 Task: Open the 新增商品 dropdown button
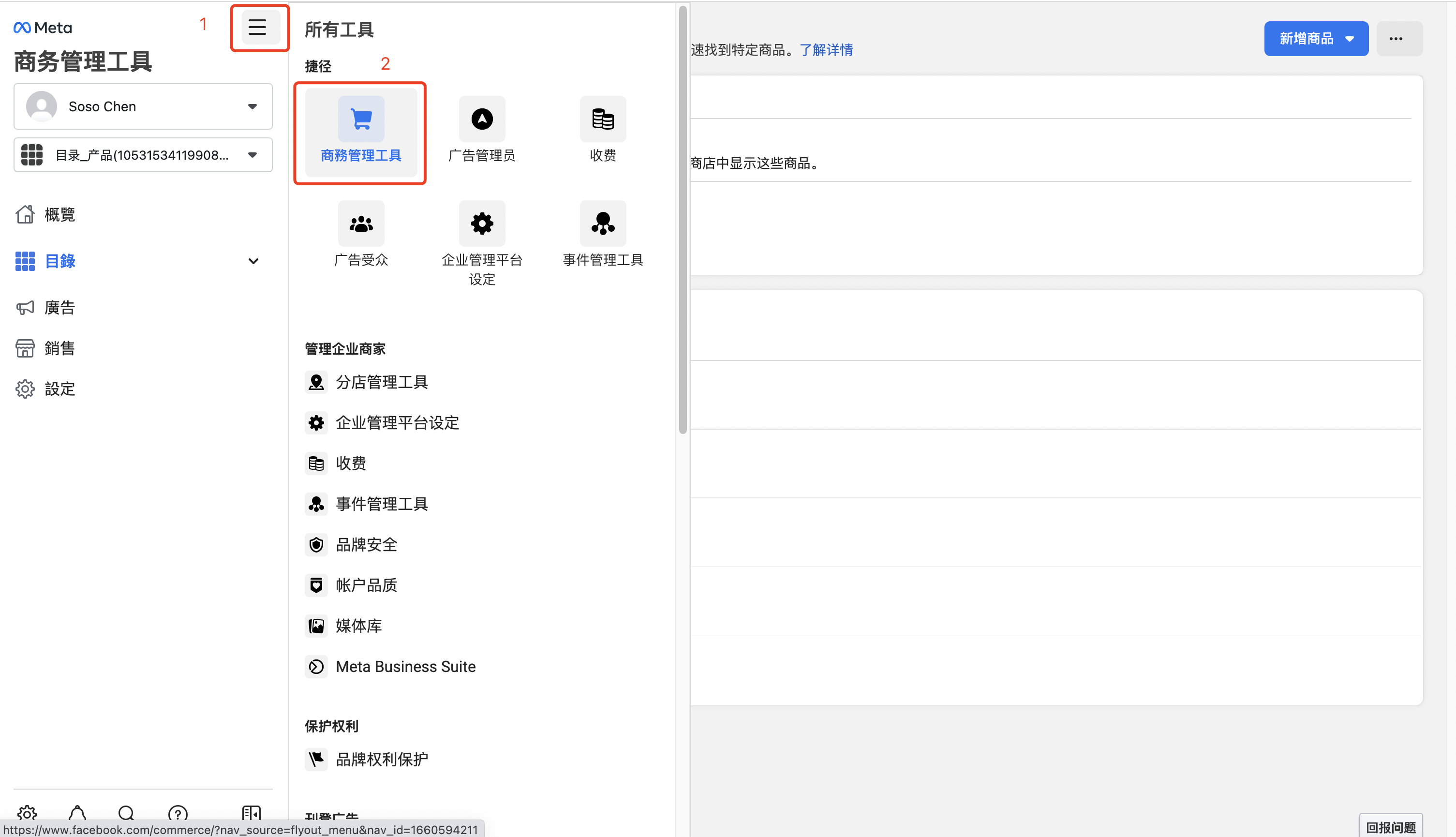1316,39
